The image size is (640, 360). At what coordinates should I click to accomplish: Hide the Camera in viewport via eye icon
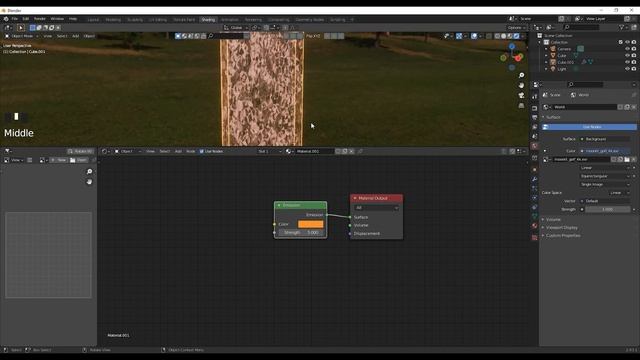tap(627, 49)
